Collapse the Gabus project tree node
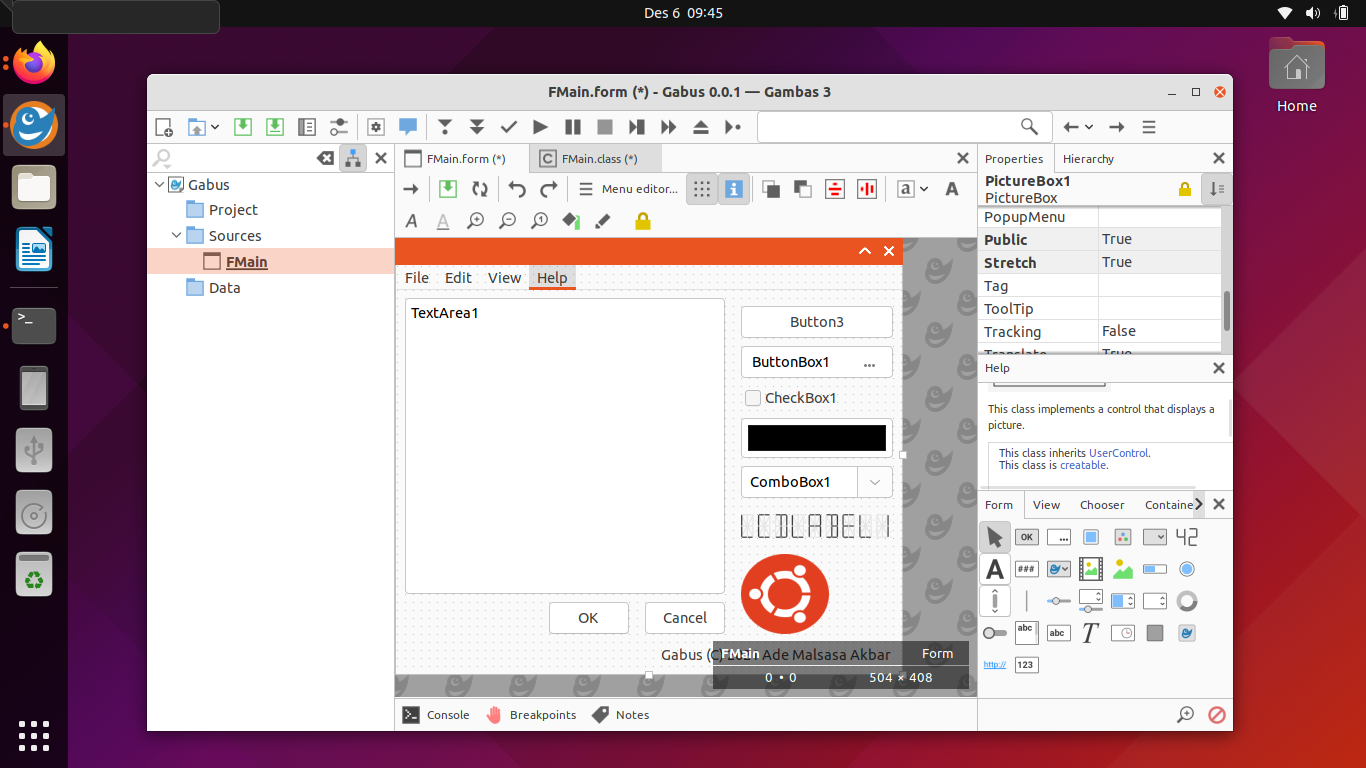Screen dimensions: 1366x768 click(160, 185)
